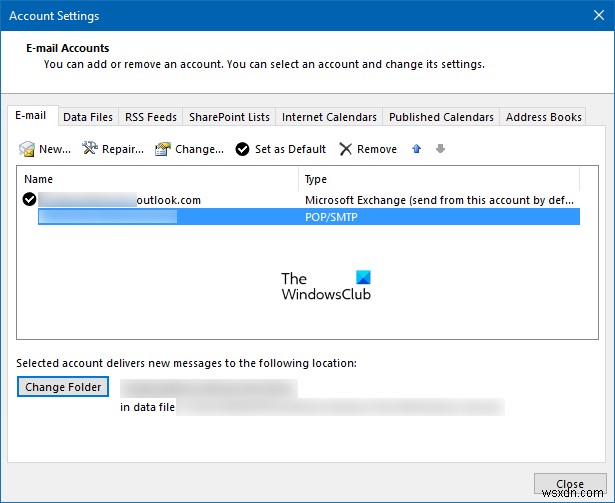Screen dimensions: 615x503
Task: Click default checkmark beside outlook.com account
Action: click(x=29, y=199)
